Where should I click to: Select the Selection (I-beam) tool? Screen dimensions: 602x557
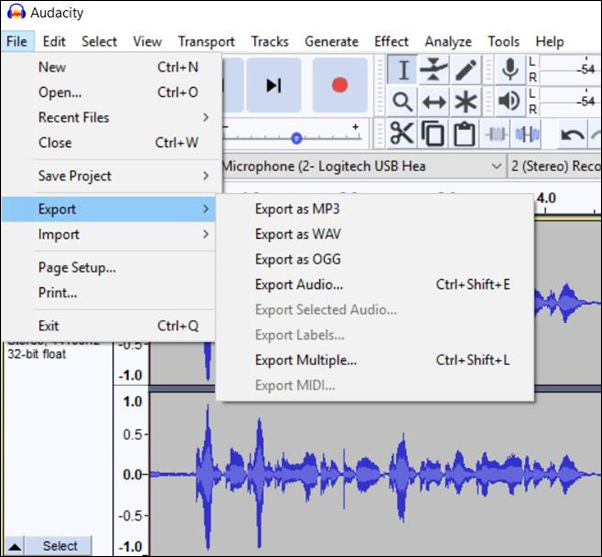click(x=403, y=70)
